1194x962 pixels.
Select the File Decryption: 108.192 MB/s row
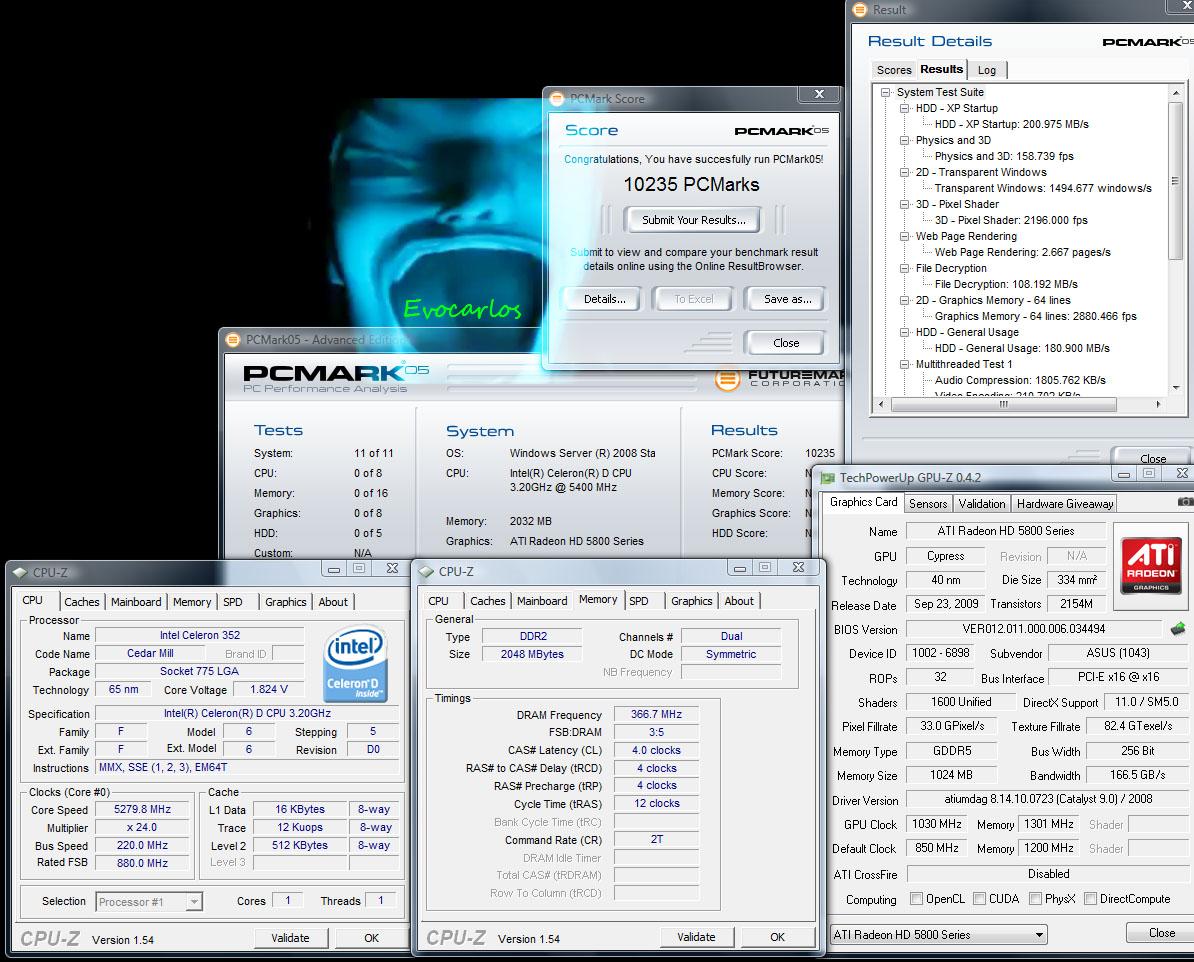tap(1006, 284)
